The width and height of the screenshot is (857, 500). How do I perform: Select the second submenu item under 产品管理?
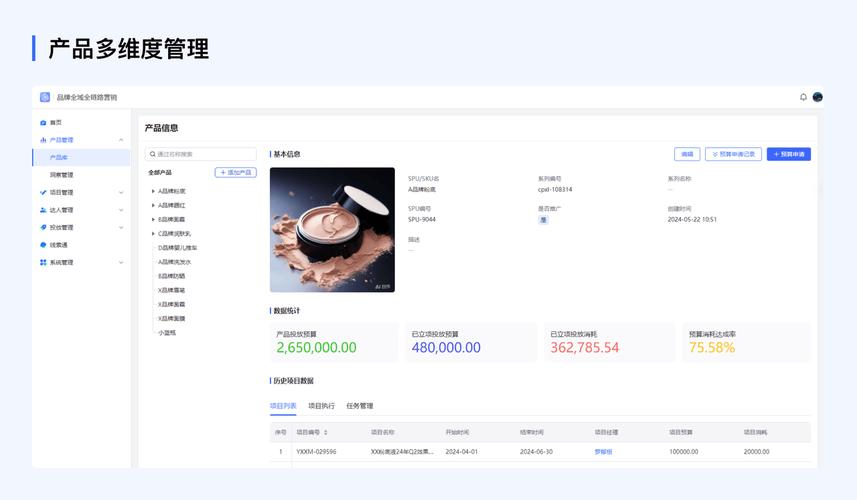(61, 175)
